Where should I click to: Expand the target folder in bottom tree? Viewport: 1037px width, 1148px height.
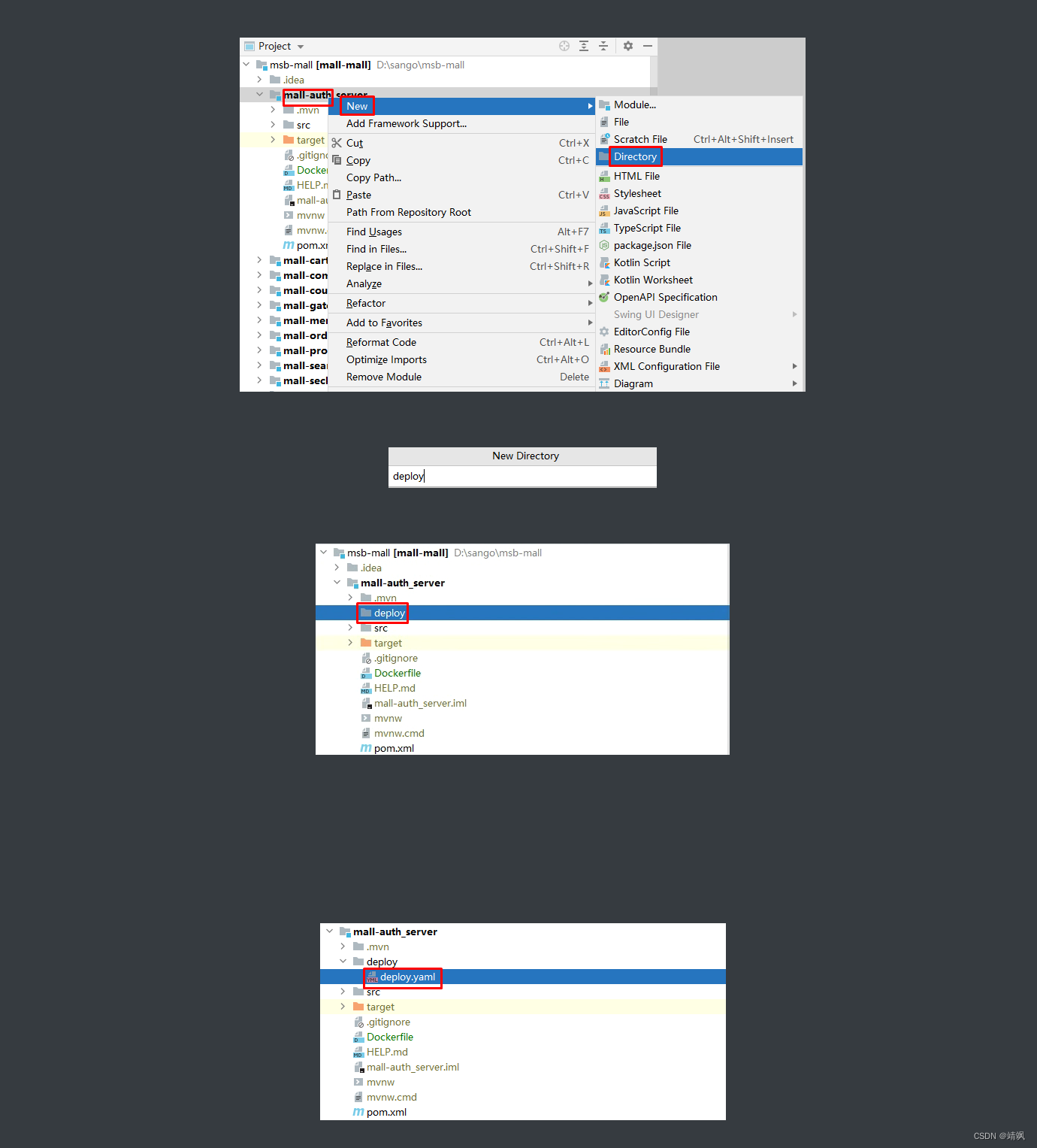point(343,1007)
